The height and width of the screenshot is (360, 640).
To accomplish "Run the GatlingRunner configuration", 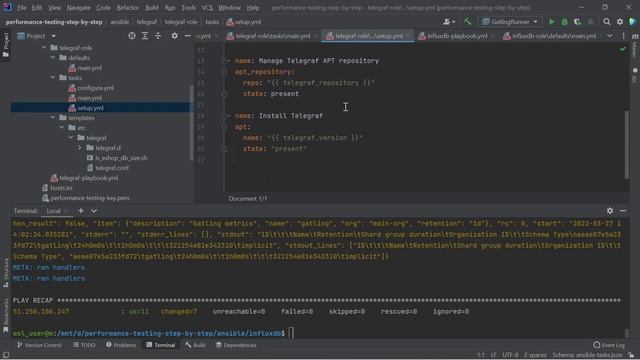I will [x=551, y=22].
